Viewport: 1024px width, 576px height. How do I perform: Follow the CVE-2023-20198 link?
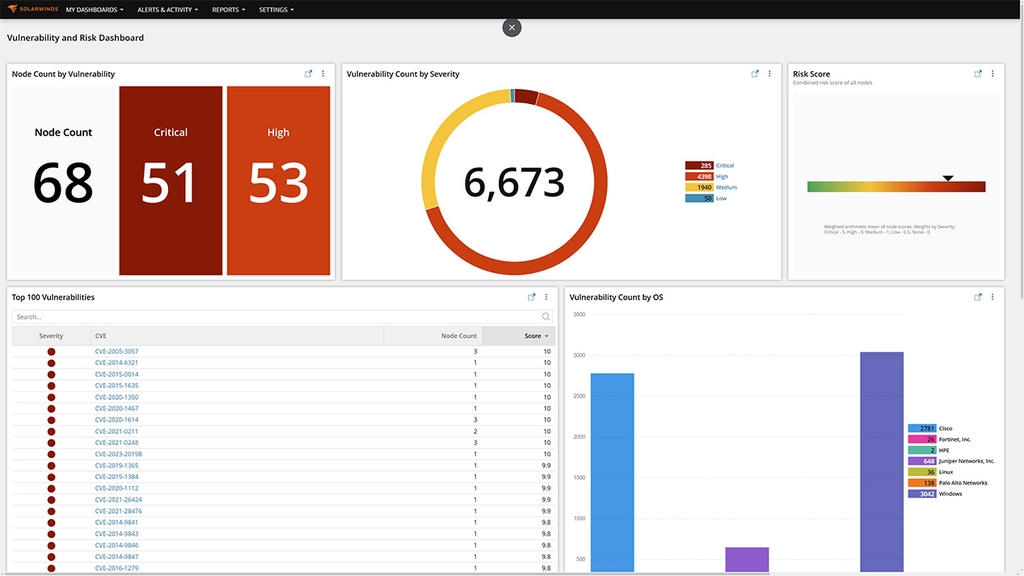click(117, 453)
